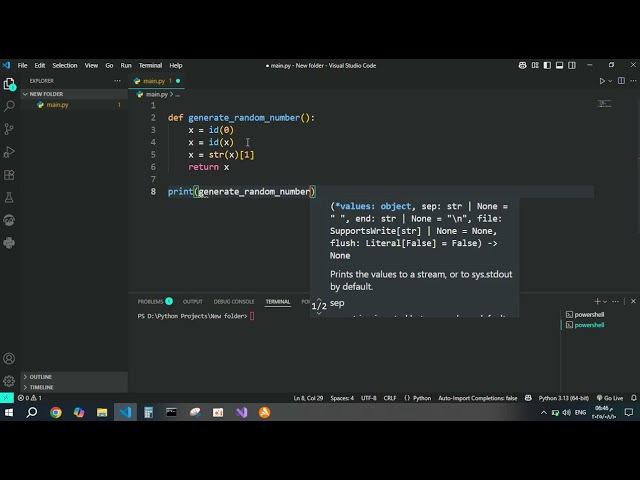Open Explorer views and more actions ellipsis

118,81
